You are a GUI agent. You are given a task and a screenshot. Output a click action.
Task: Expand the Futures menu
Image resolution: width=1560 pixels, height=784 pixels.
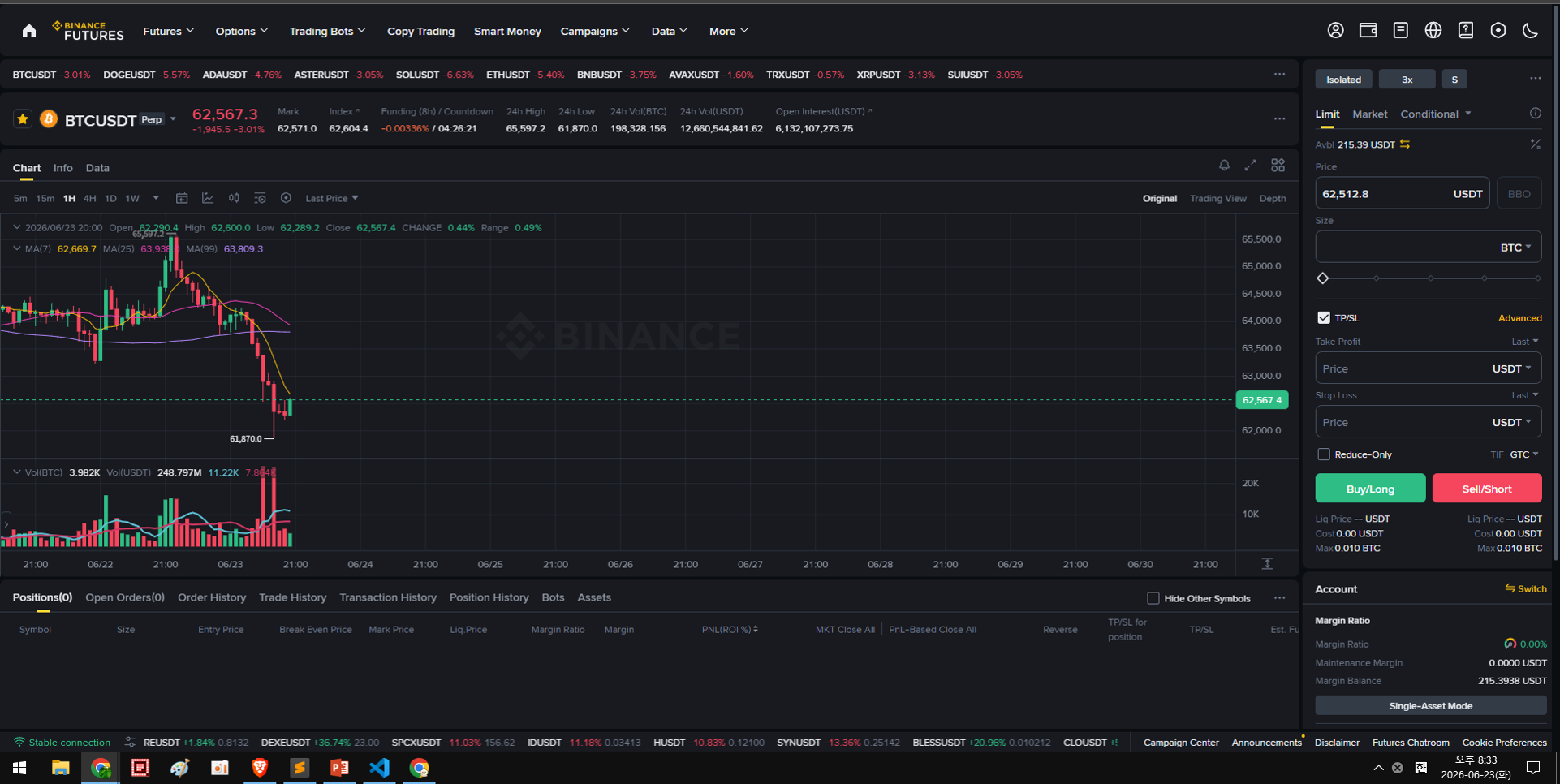168,31
